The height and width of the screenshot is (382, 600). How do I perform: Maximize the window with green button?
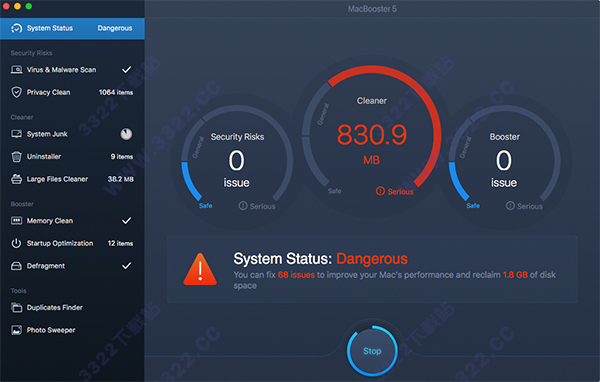pos(29,6)
